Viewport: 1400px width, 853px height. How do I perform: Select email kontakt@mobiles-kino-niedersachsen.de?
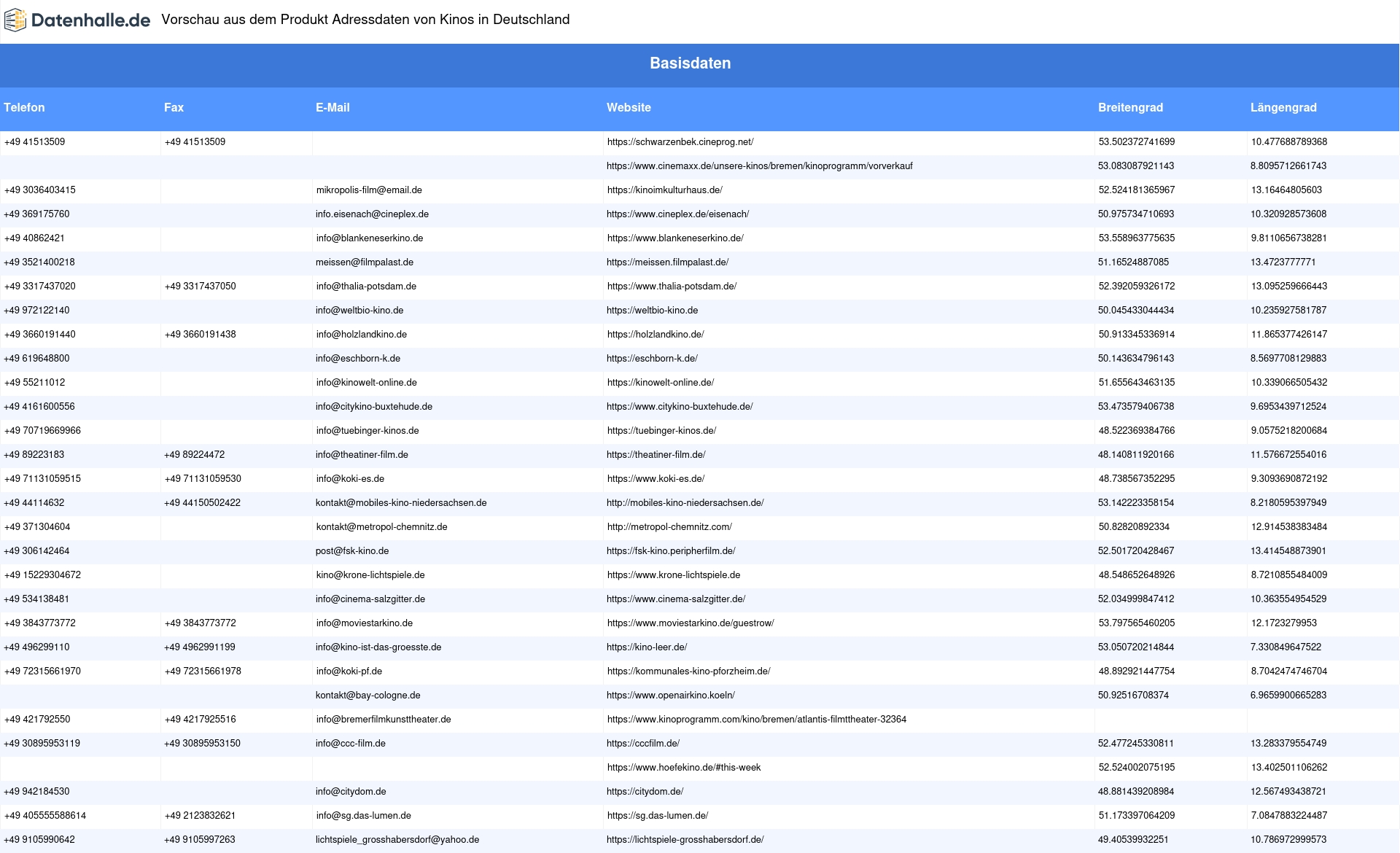(x=401, y=503)
